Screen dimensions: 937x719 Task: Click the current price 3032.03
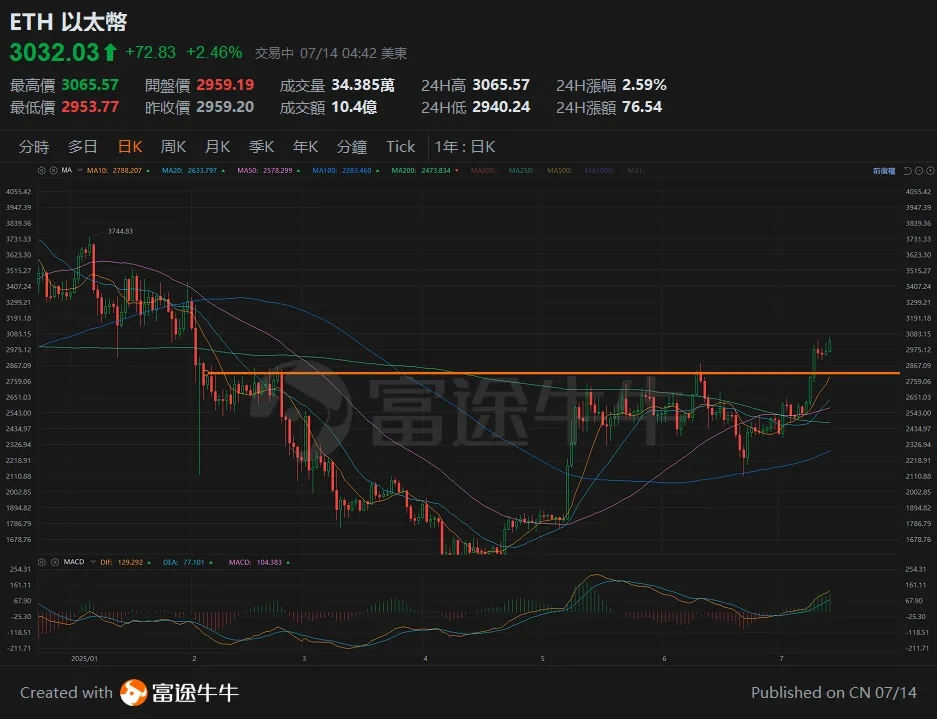[x=54, y=53]
